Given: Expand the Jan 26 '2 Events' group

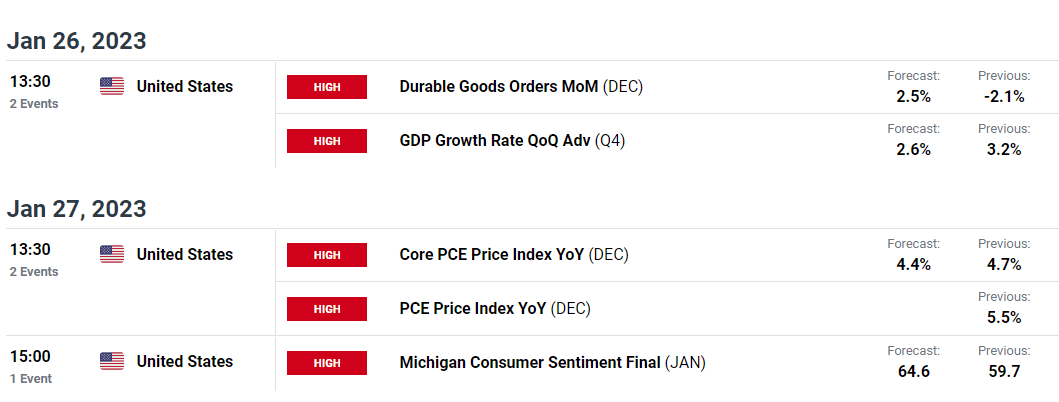Looking at the screenshot, I should coord(34,104).
